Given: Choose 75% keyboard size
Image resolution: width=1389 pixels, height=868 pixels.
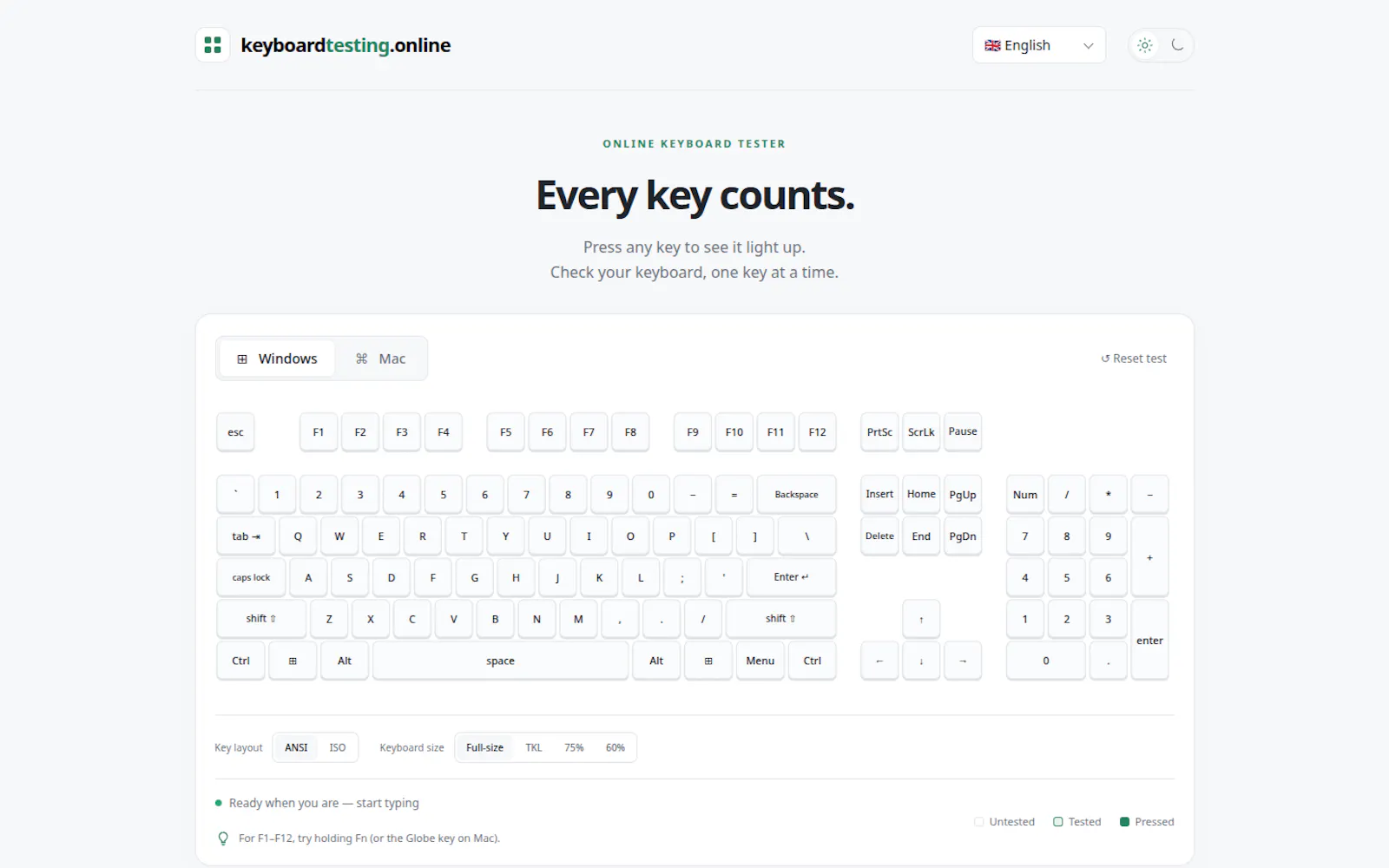Looking at the screenshot, I should (574, 747).
